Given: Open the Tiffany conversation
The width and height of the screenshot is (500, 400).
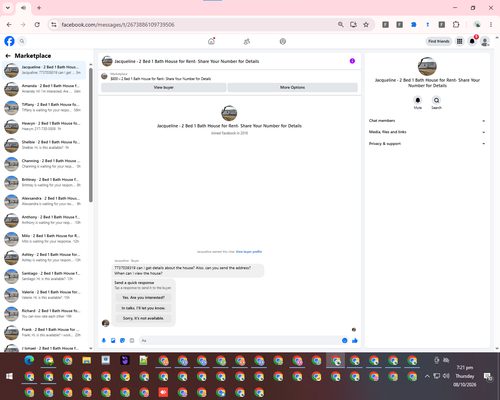Looking at the screenshot, I should [x=44, y=107].
